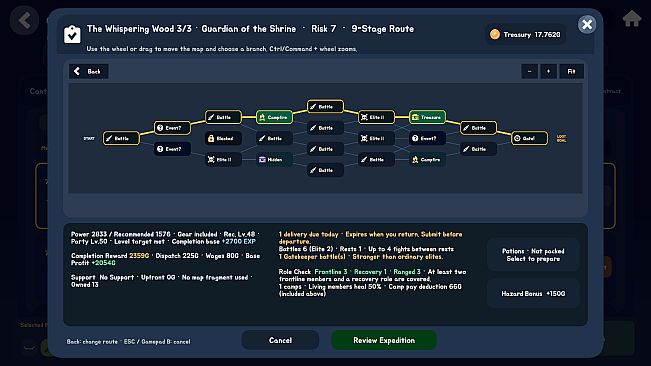The width and height of the screenshot is (651, 366).
Task: Select the Elite II node left of Hidden
Action: [223, 159]
